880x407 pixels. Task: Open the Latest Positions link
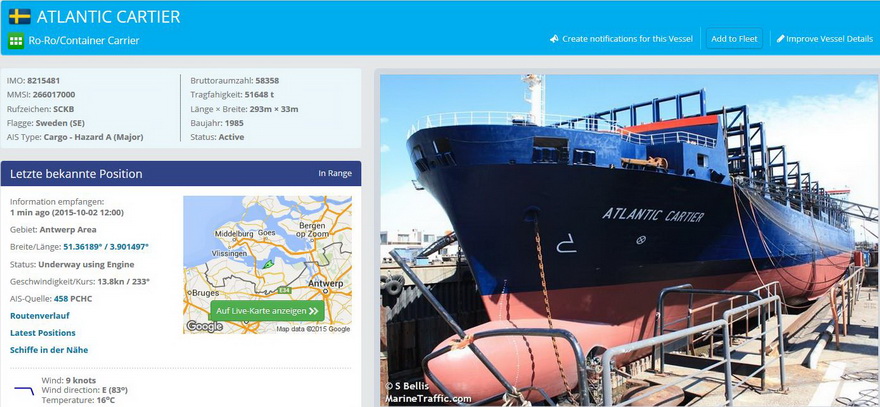tap(43, 333)
